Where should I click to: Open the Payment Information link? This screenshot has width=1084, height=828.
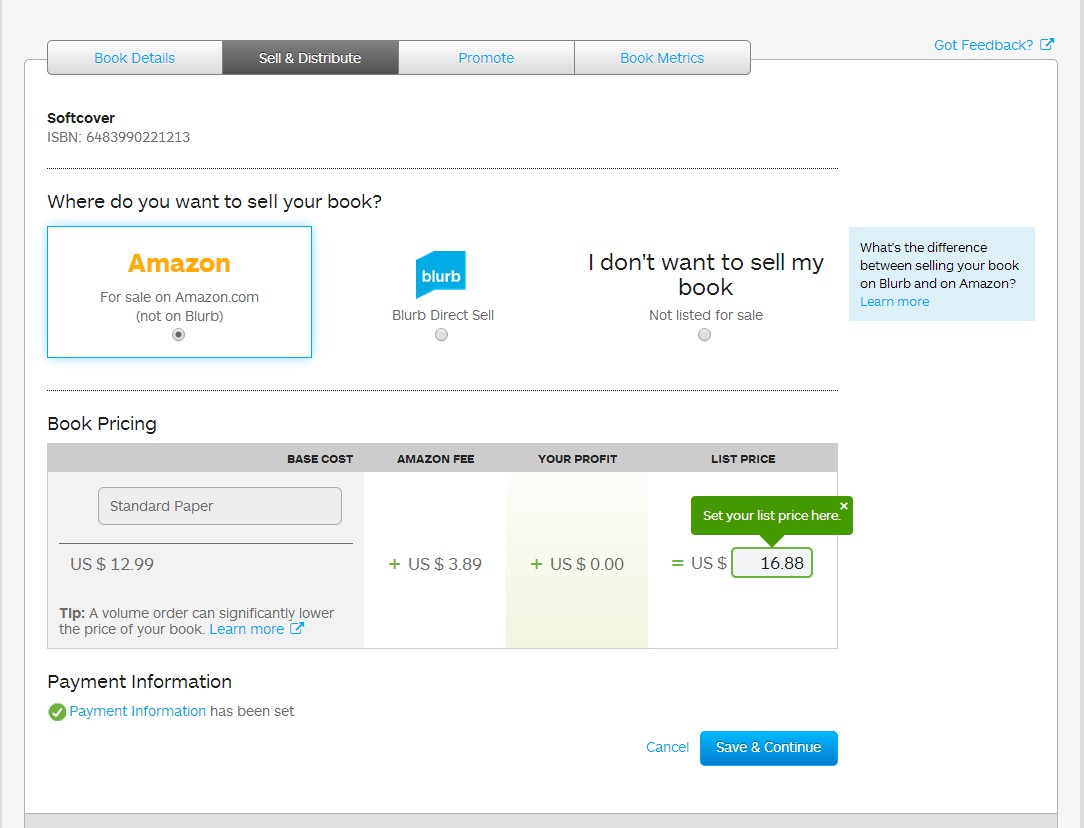click(x=138, y=711)
